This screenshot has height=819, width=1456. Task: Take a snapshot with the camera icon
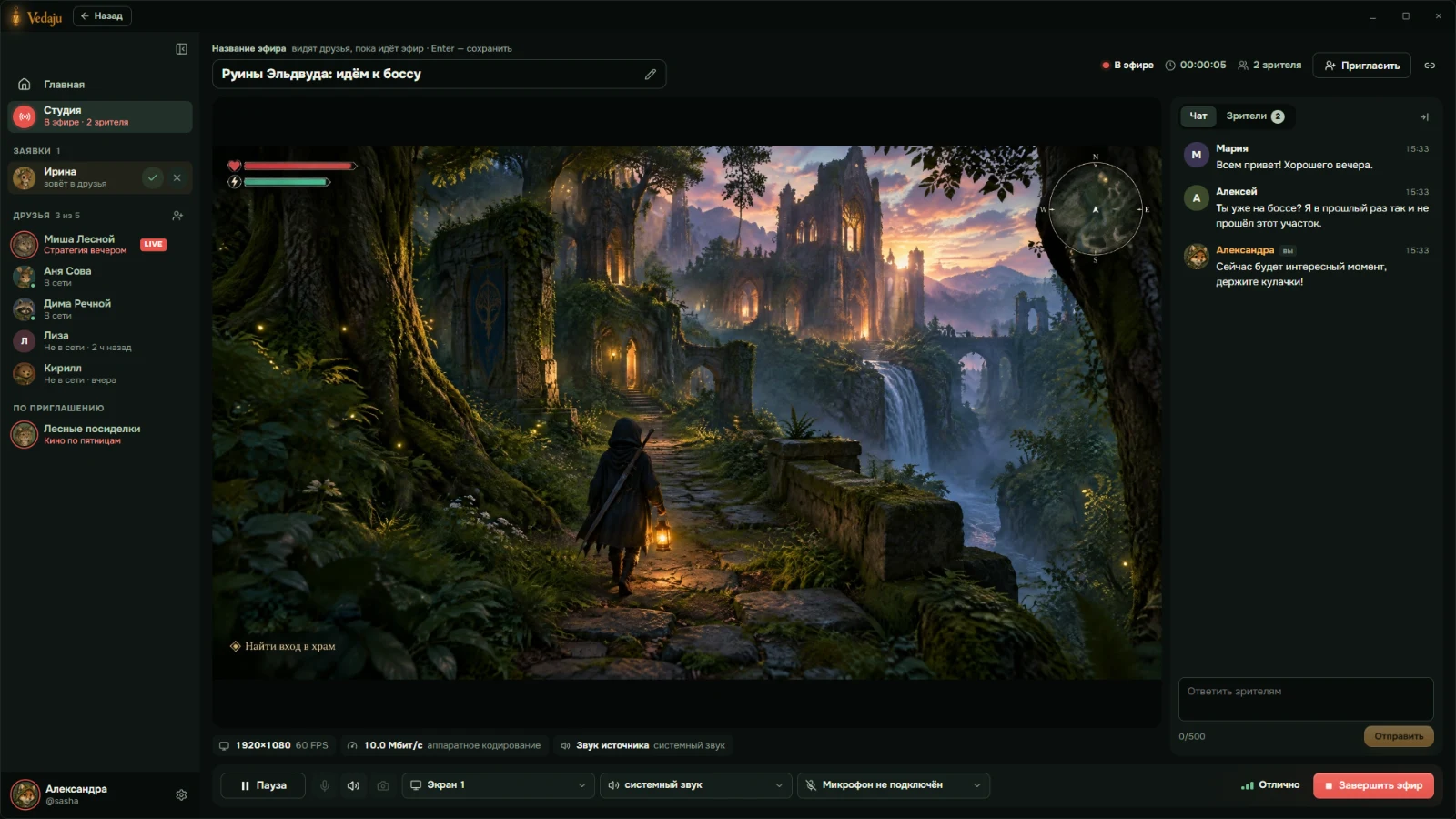(383, 785)
